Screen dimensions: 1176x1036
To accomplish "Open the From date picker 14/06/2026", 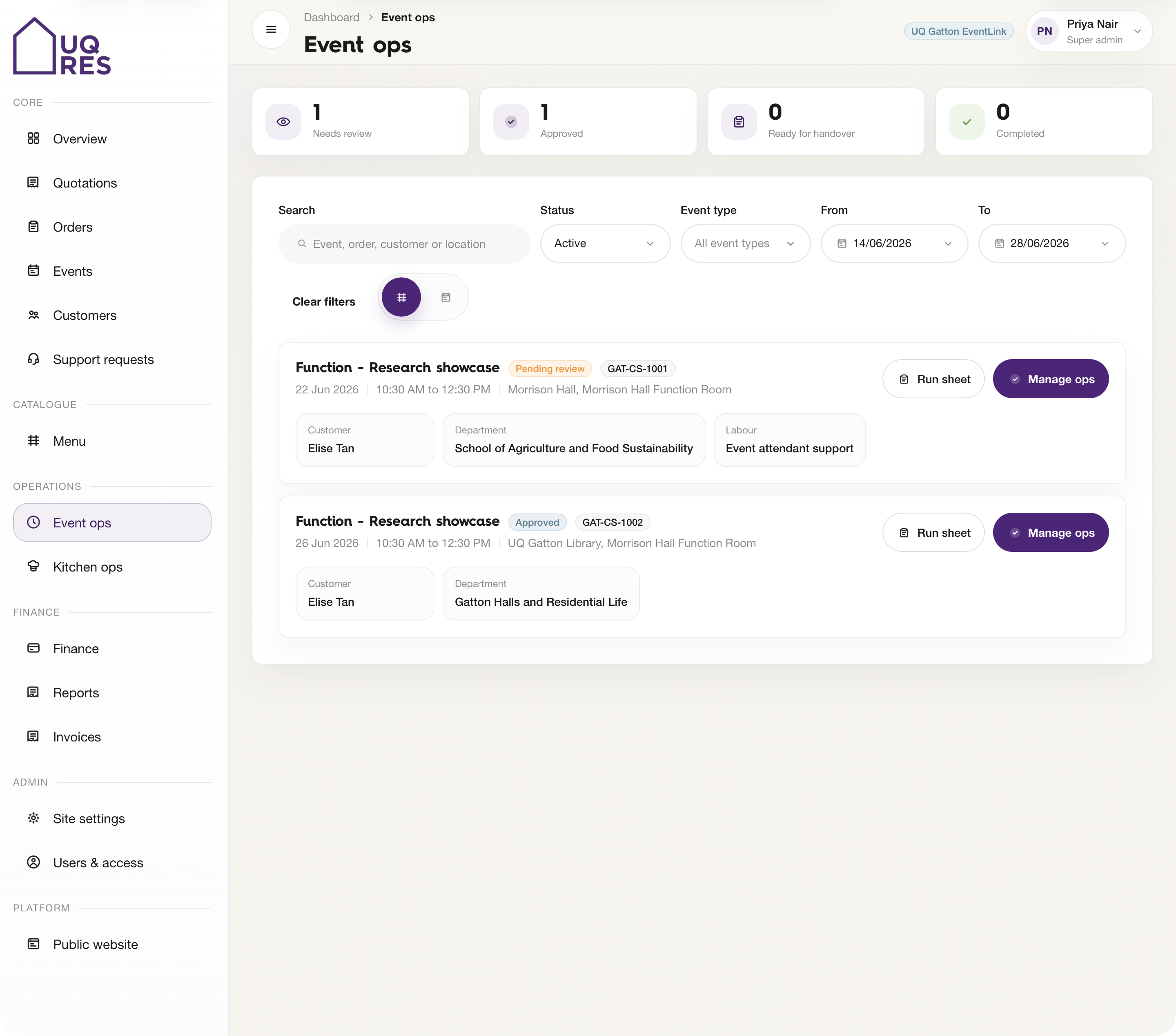I will (894, 243).
